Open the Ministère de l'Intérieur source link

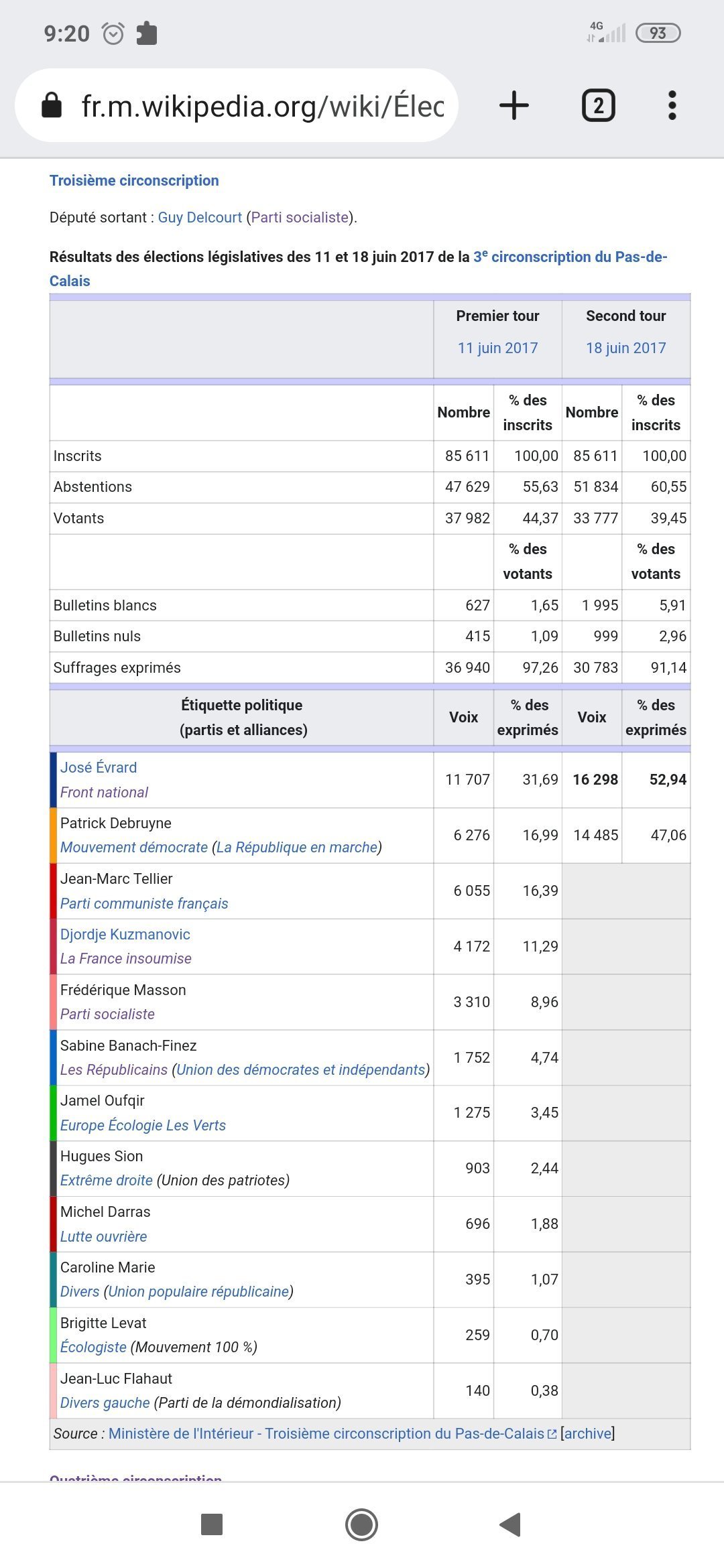pos(326,1434)
